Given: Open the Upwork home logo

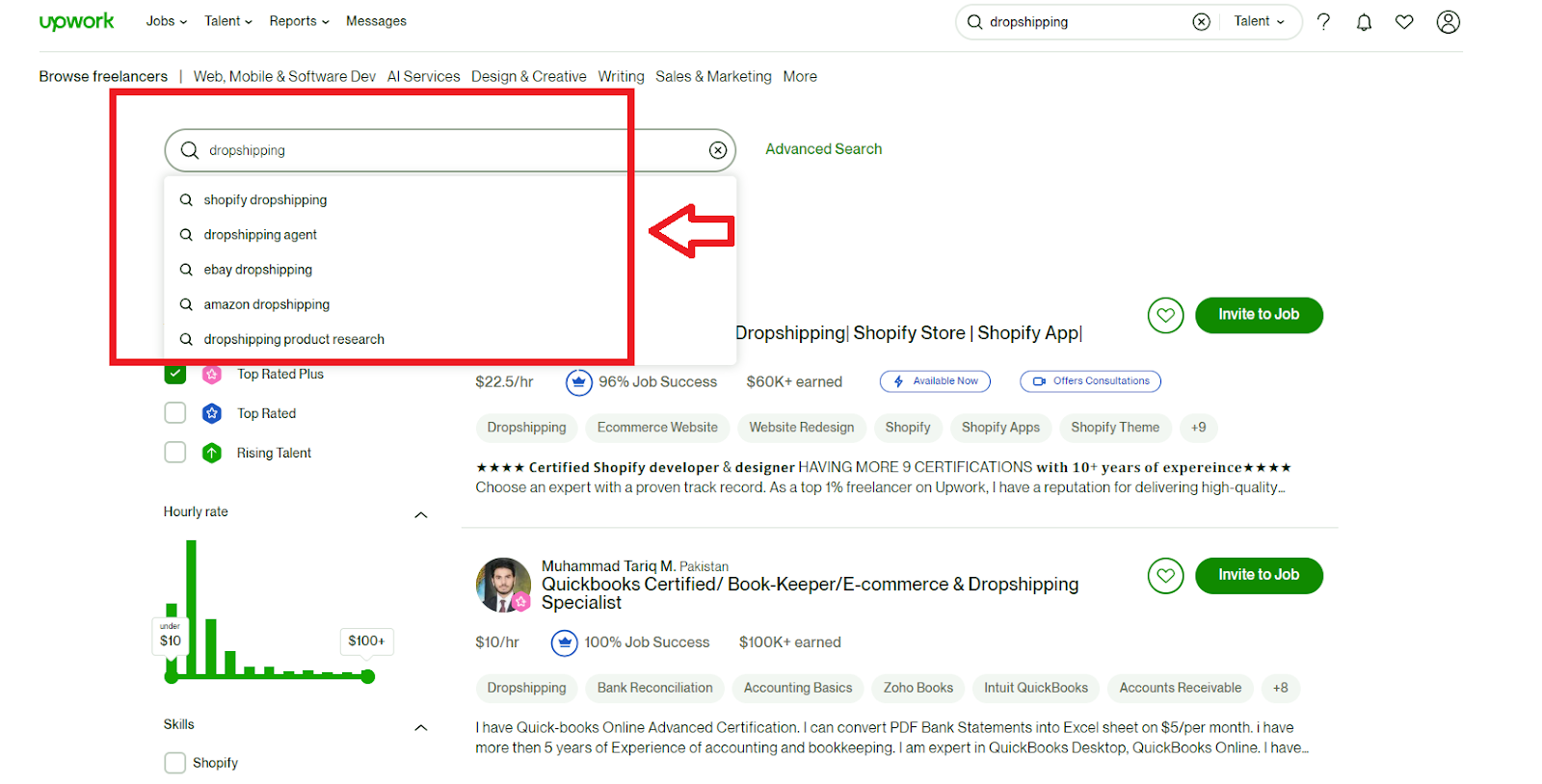Looking at the screenshot, I should pos(76,21).
